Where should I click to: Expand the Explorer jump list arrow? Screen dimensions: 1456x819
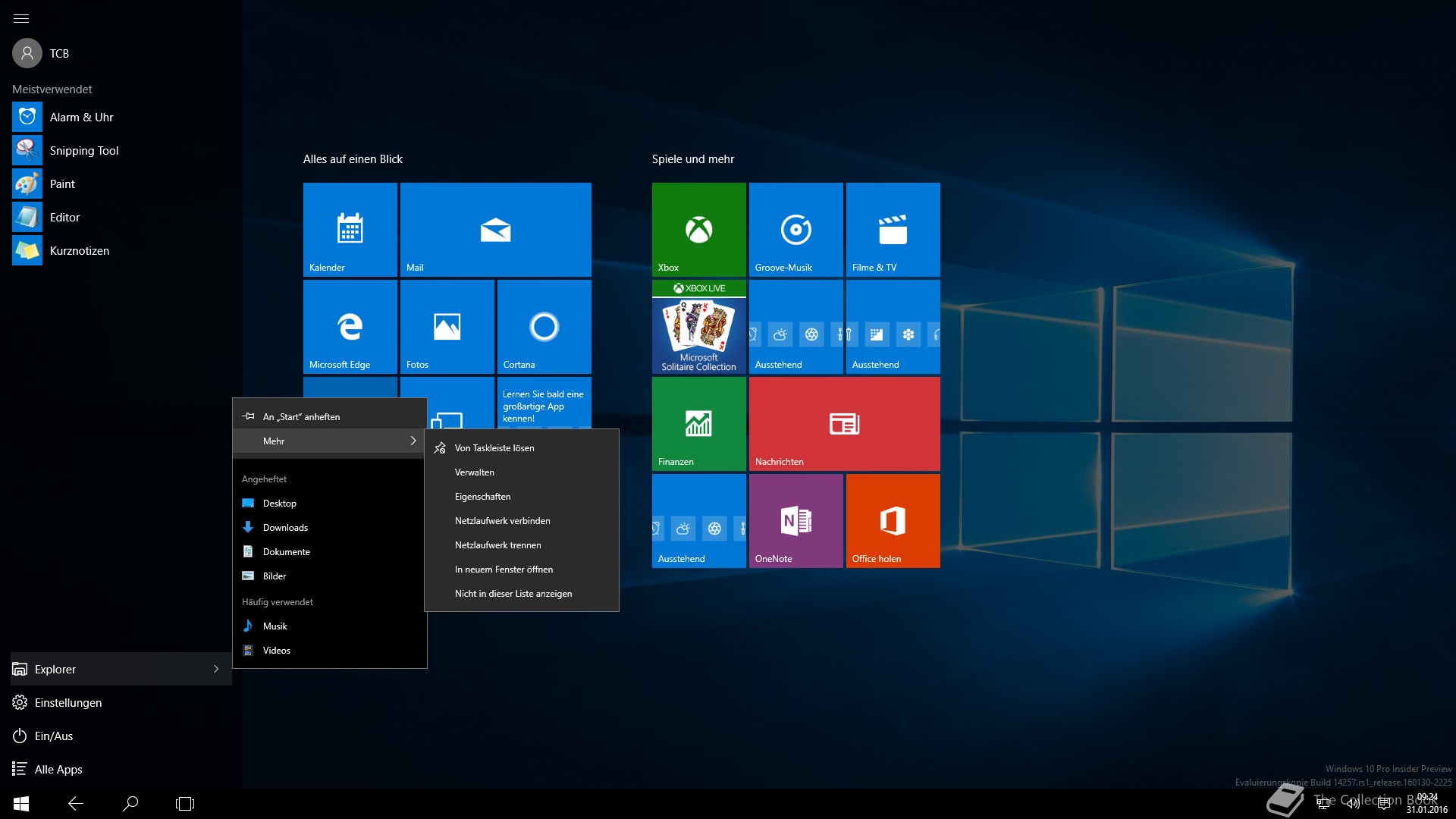[216, 669]
